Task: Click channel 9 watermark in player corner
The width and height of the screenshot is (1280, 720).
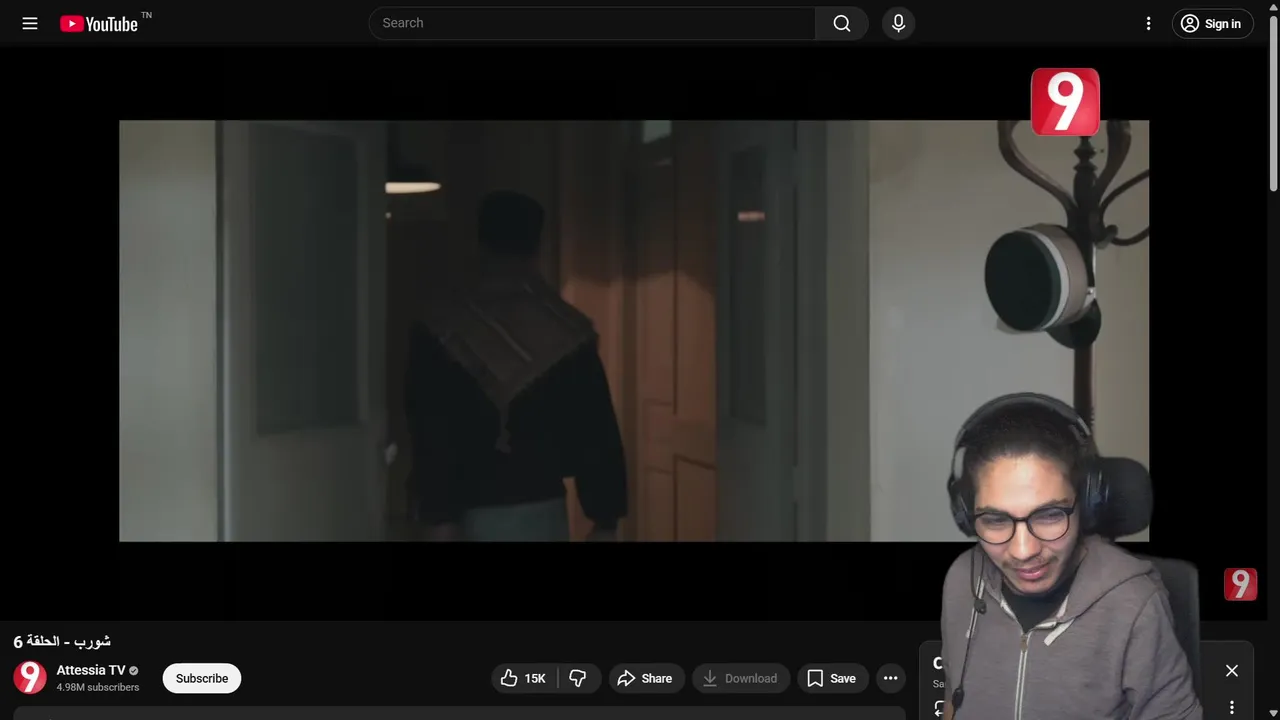Action: (x=1240, y=584)
